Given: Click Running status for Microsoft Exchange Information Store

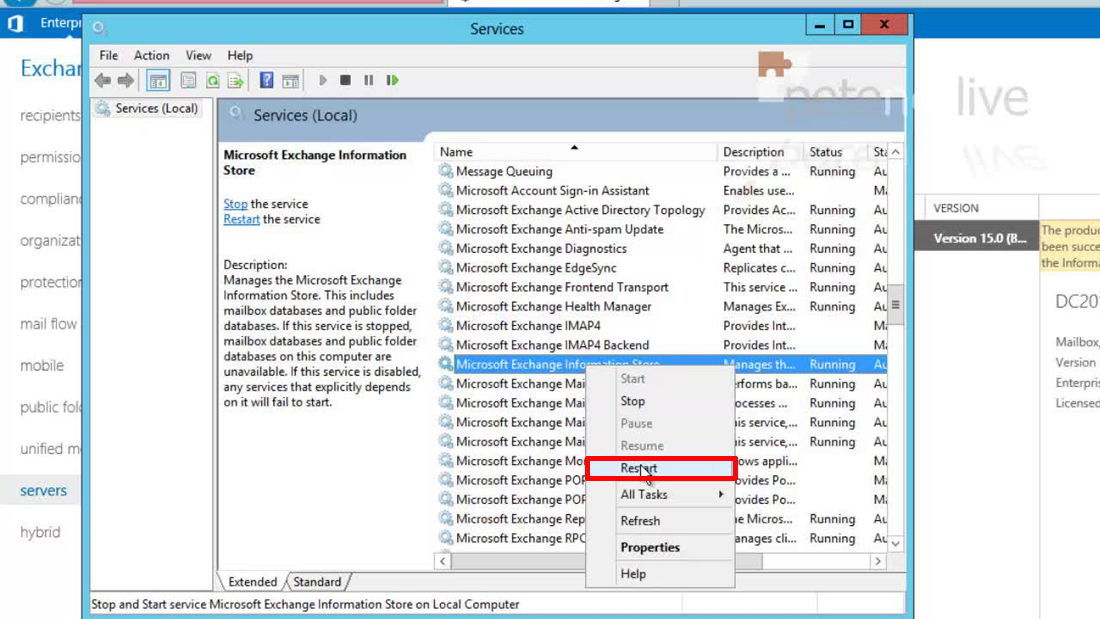Looking at the screenshot, I should tap(832, 364).
